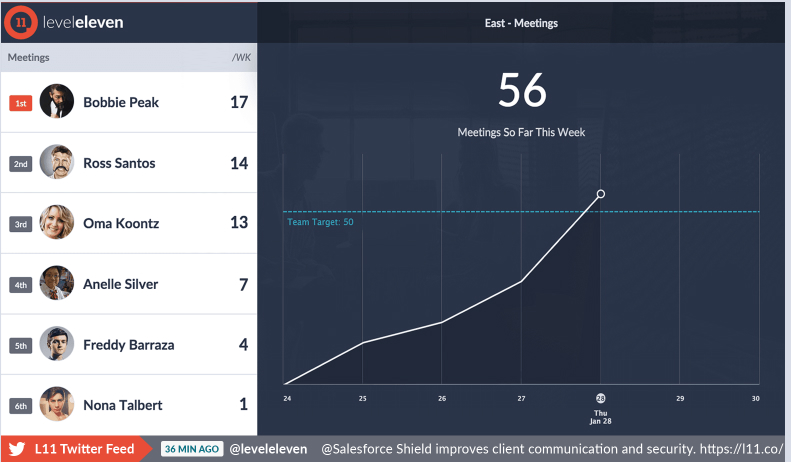Select the highlighted 28 date marker
This screenshot has width=791, height=462.
click(601, 398)
